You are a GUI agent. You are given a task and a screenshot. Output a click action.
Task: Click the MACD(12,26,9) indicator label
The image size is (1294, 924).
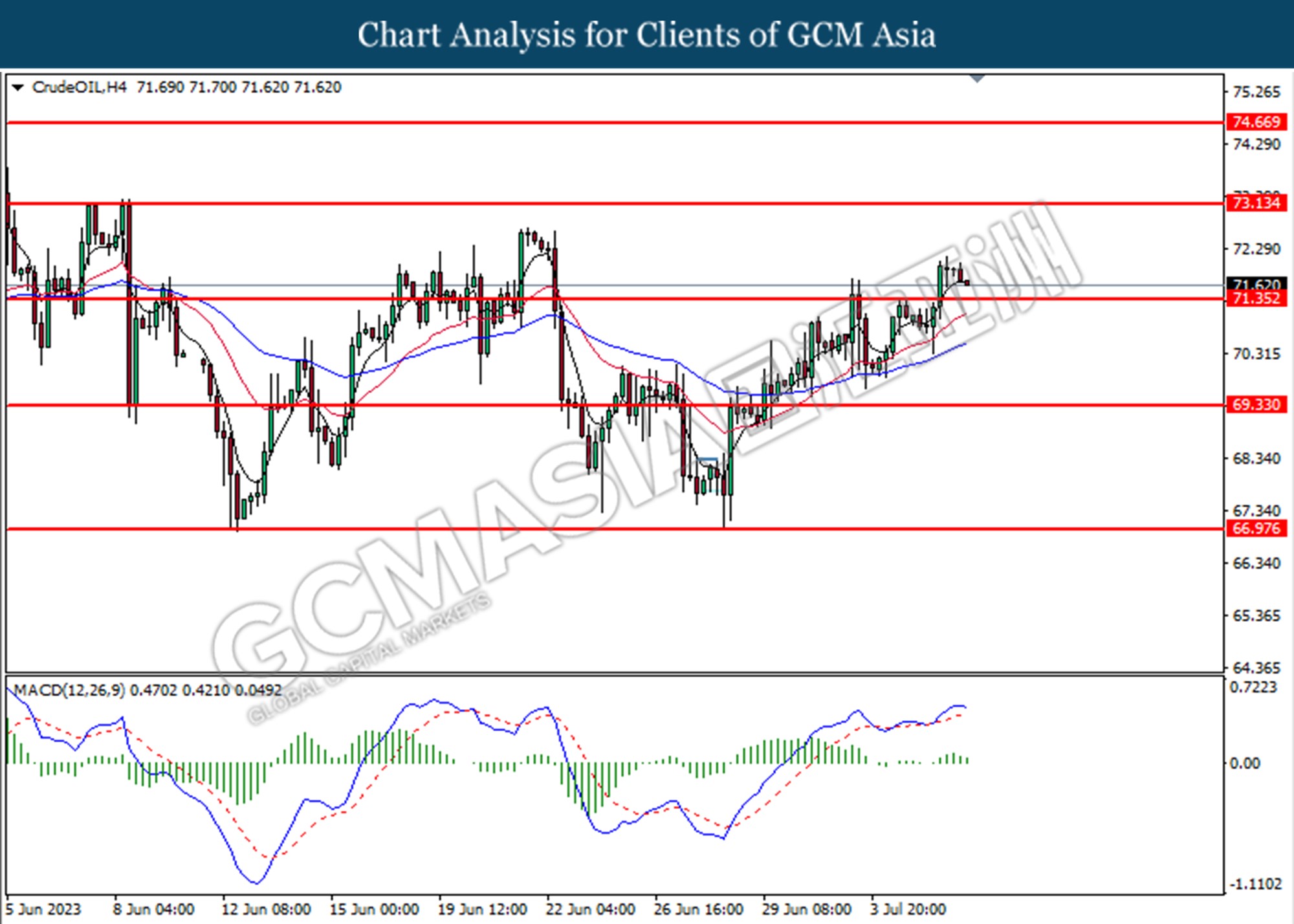point(69,690)
